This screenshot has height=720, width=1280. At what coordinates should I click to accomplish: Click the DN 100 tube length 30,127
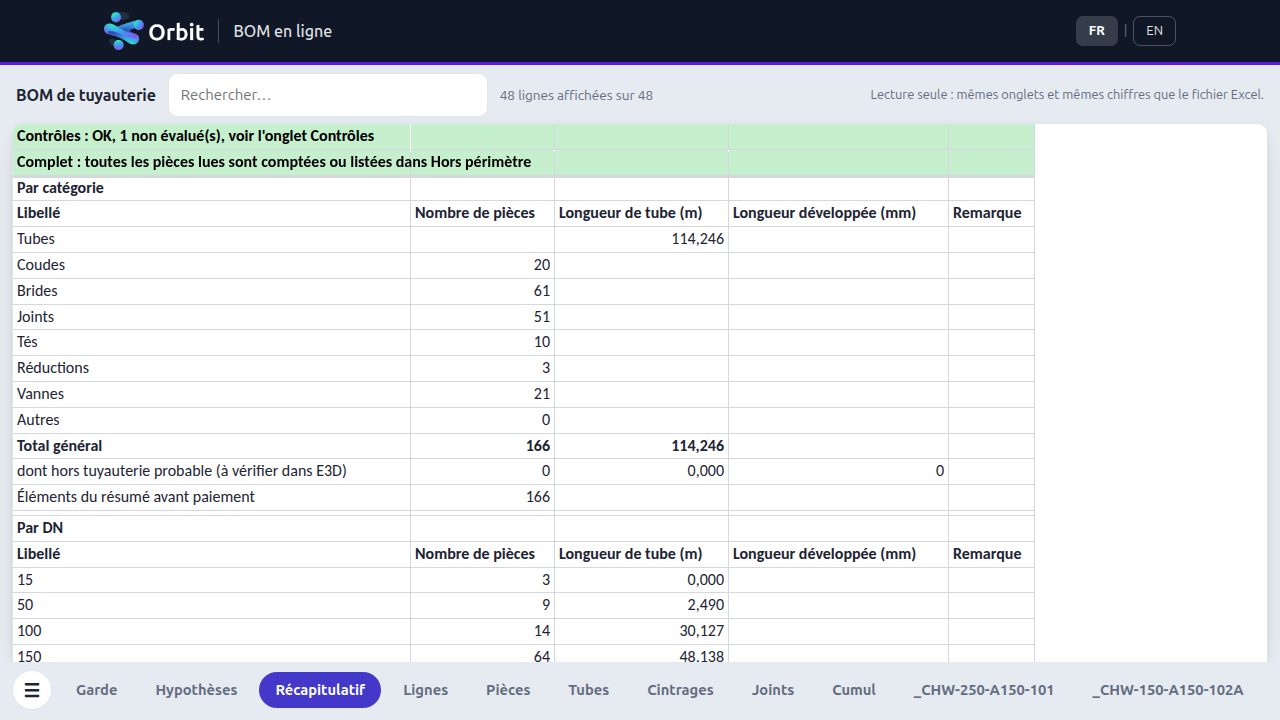click(641, 631)
